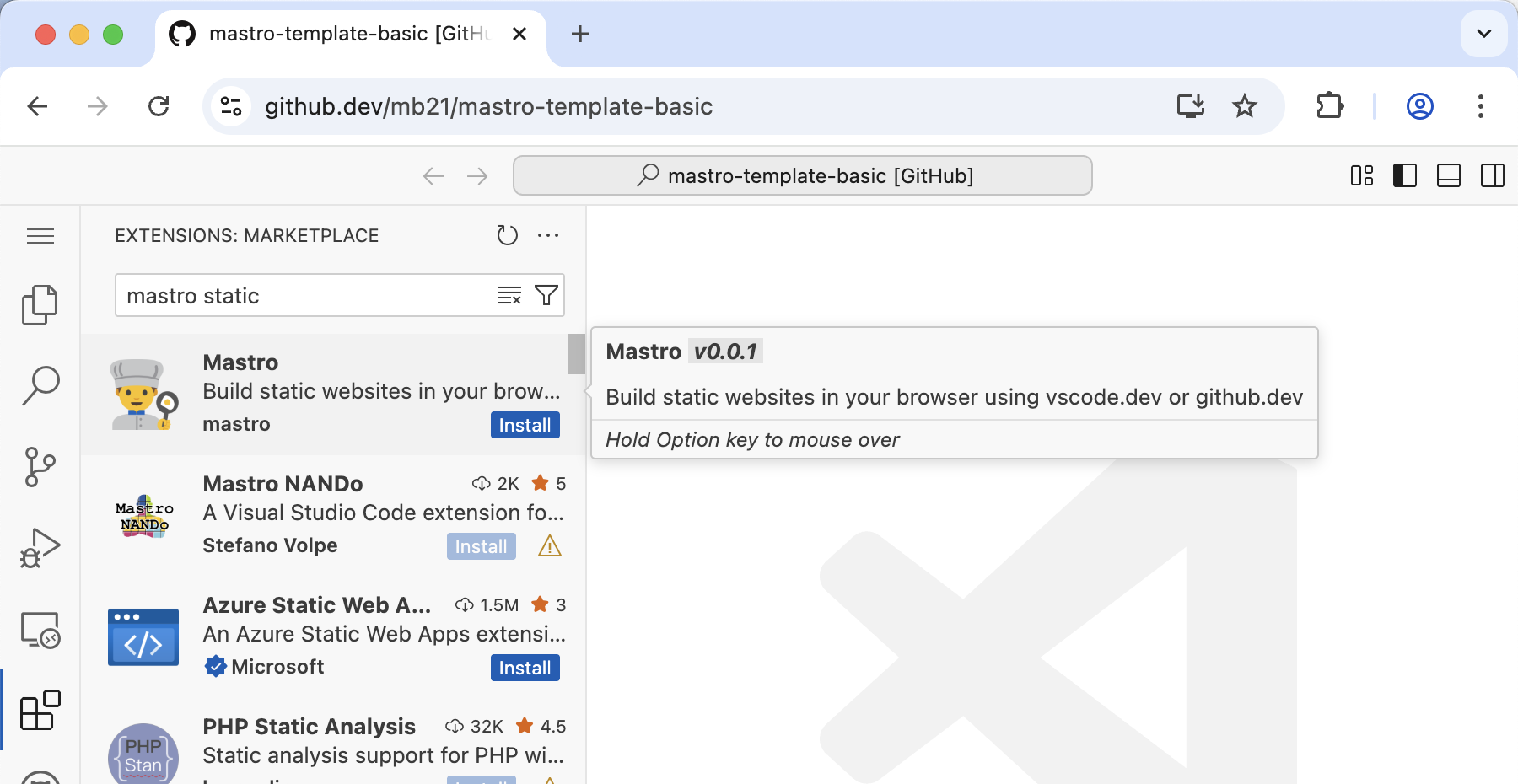Open the Search view icon
The image size is (1518, 784).
[40, 385]
